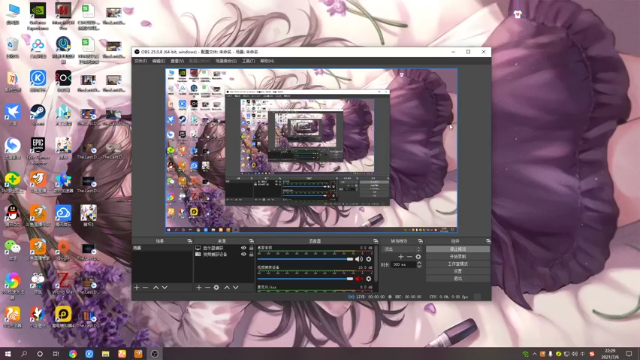Open Task View on the taskbar

(56, 354)
